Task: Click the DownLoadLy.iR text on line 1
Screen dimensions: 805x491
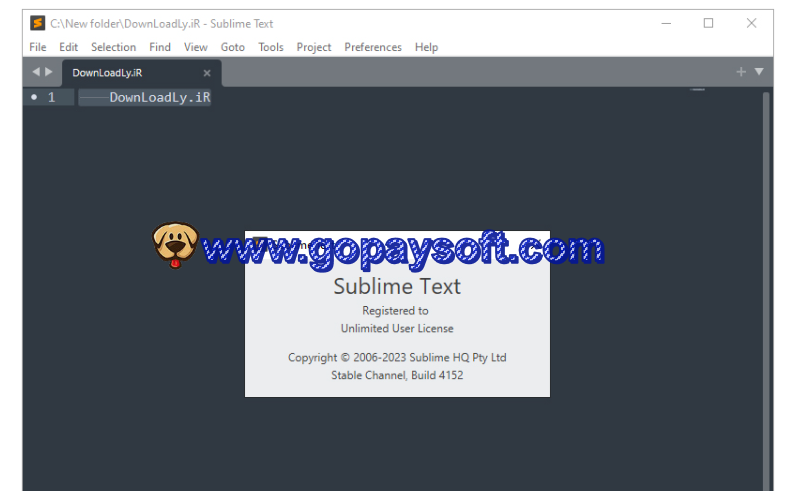Action: [x=160, y=97]
